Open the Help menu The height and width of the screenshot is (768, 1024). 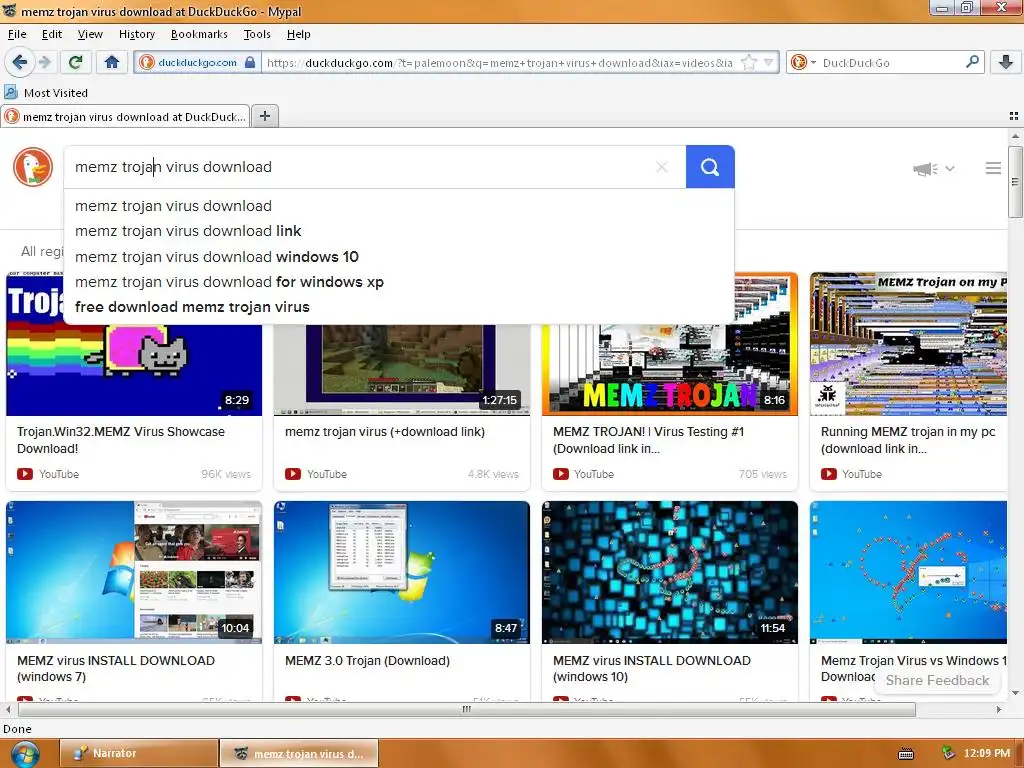[298, 34]
